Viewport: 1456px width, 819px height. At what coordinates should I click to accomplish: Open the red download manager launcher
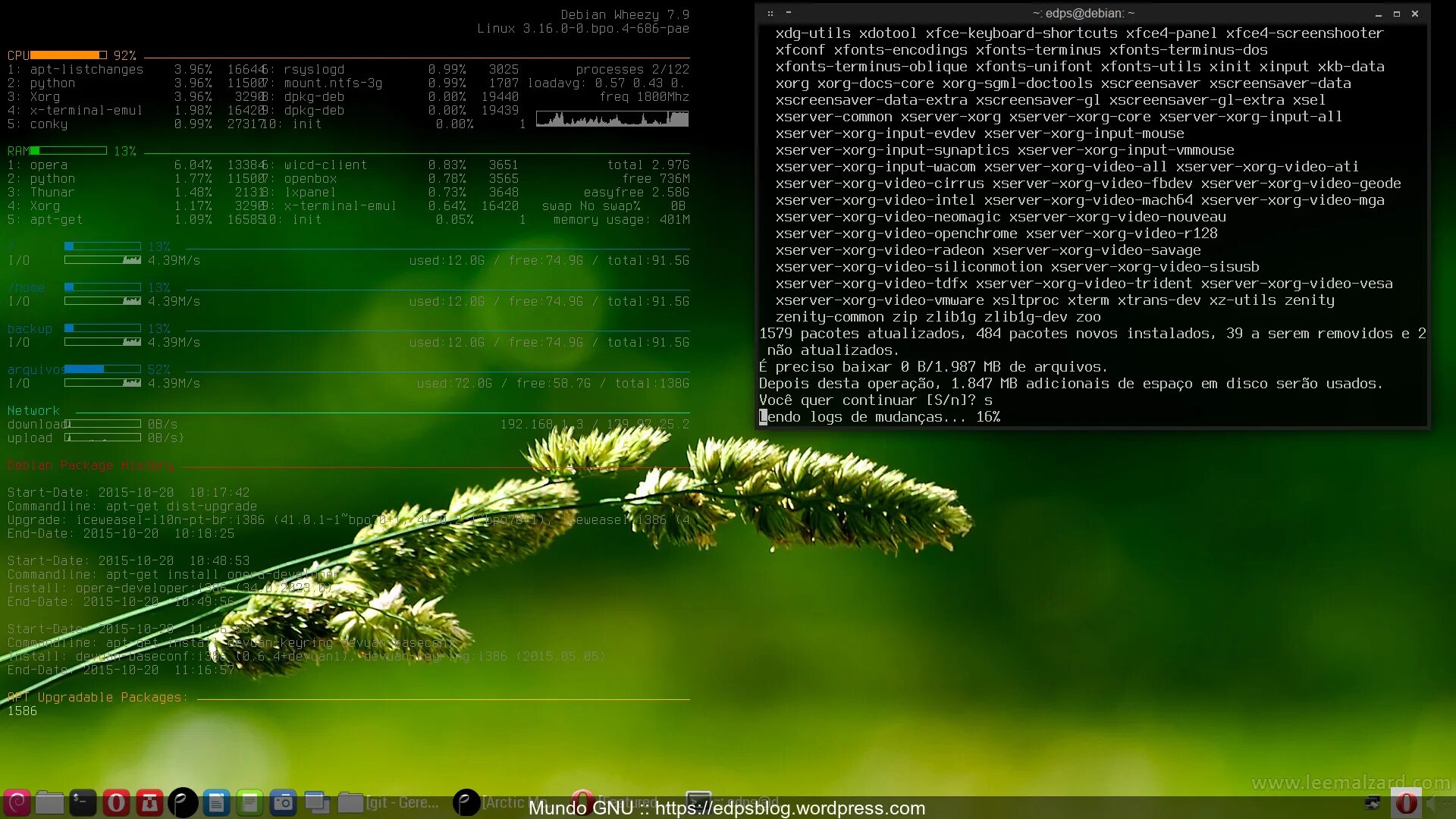click(x=149, y=802)
